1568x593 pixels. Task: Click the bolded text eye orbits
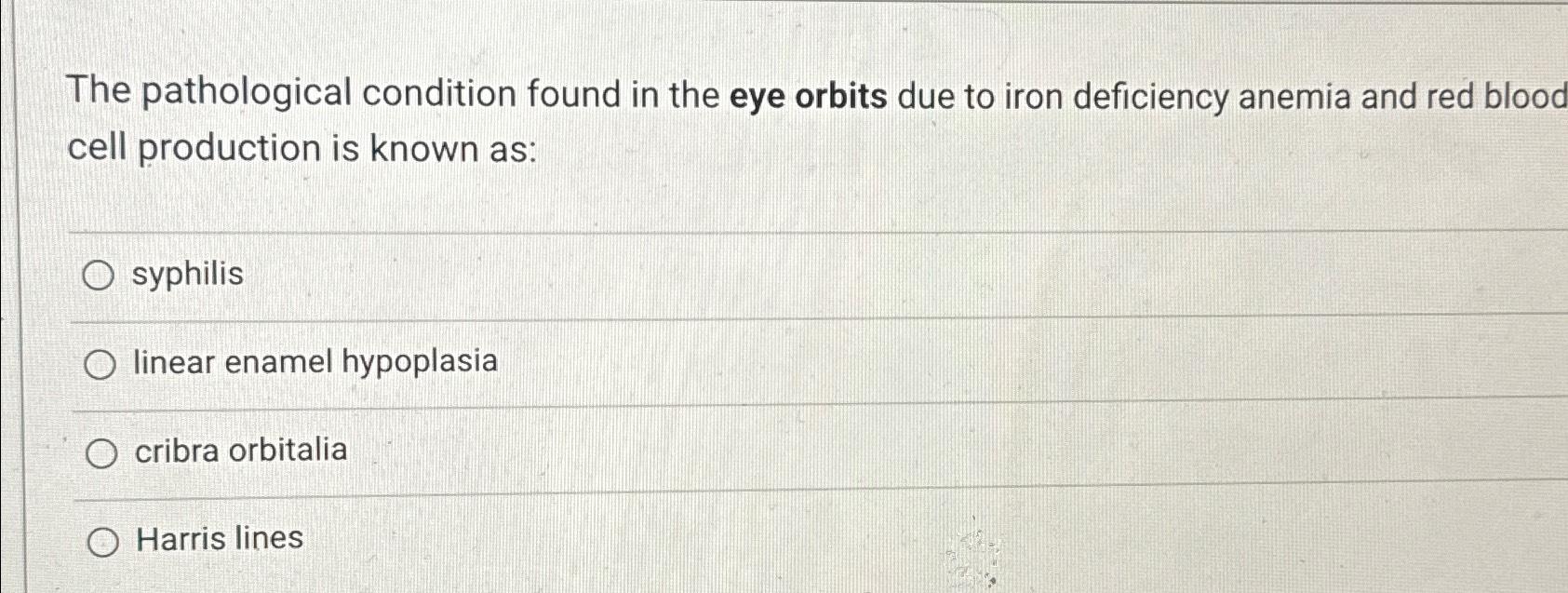[x=807, y=94]
